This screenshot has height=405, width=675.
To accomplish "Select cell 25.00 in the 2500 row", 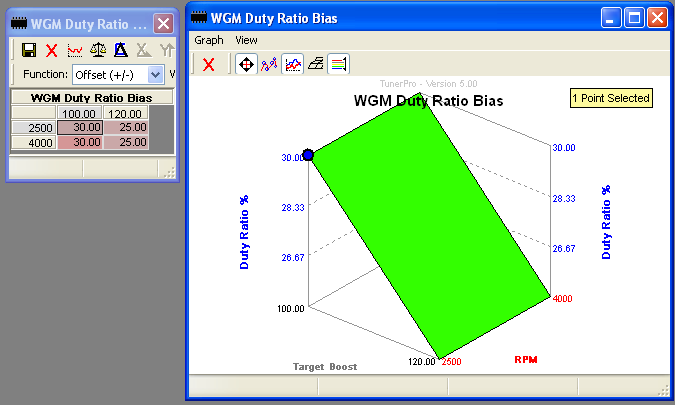I will pos(125,128).
